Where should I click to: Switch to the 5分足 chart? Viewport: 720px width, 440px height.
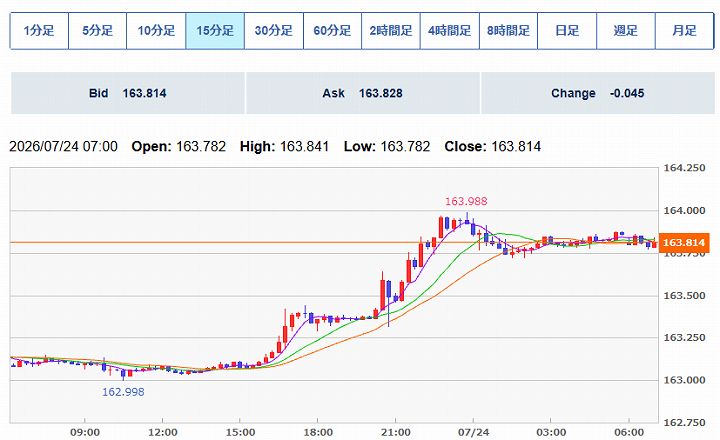point(97,31)
